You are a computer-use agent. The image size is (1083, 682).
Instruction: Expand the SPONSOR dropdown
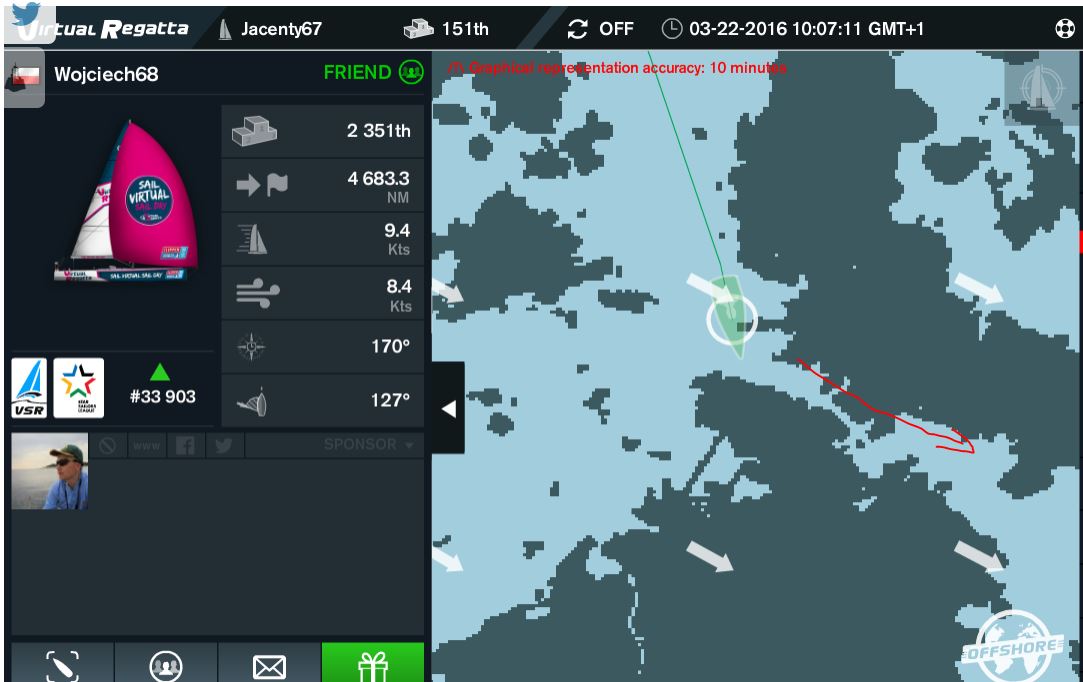click(367, 445)
